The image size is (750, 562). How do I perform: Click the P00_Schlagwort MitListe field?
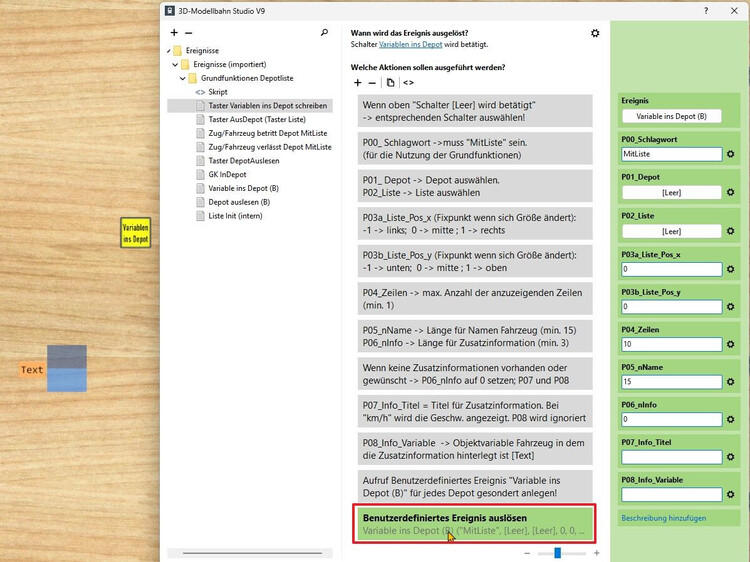pos(672,154)
